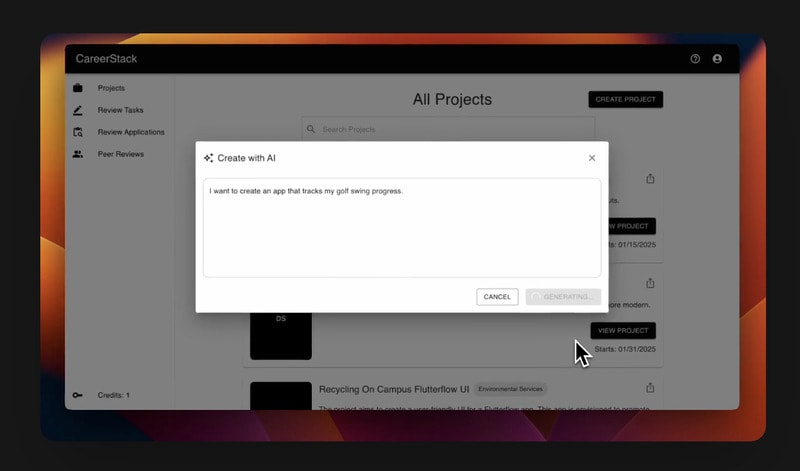Click the Review Applications sidebar icon
The height and width of the screenshot is (471, 800).
(78, 132)
